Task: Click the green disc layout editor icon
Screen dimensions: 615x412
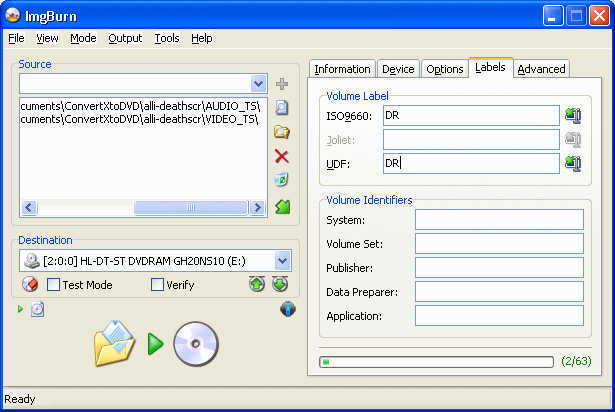Action: click(282, 206)
